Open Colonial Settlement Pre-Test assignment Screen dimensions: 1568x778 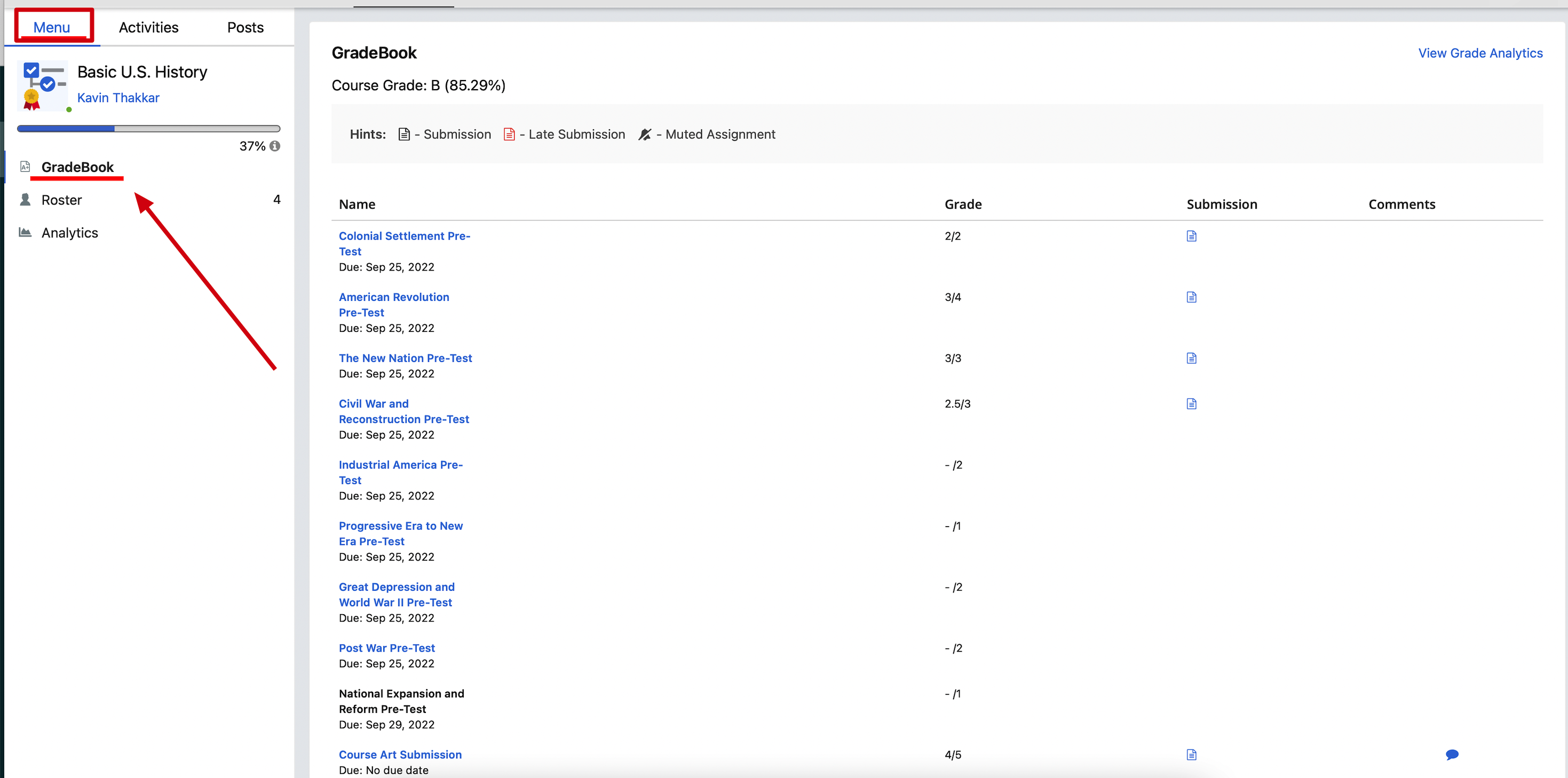(404, 243)
